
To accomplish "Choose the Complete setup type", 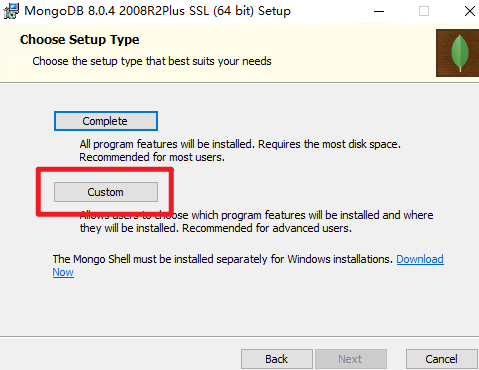I will pyautogui.click(x=106, y=121).
